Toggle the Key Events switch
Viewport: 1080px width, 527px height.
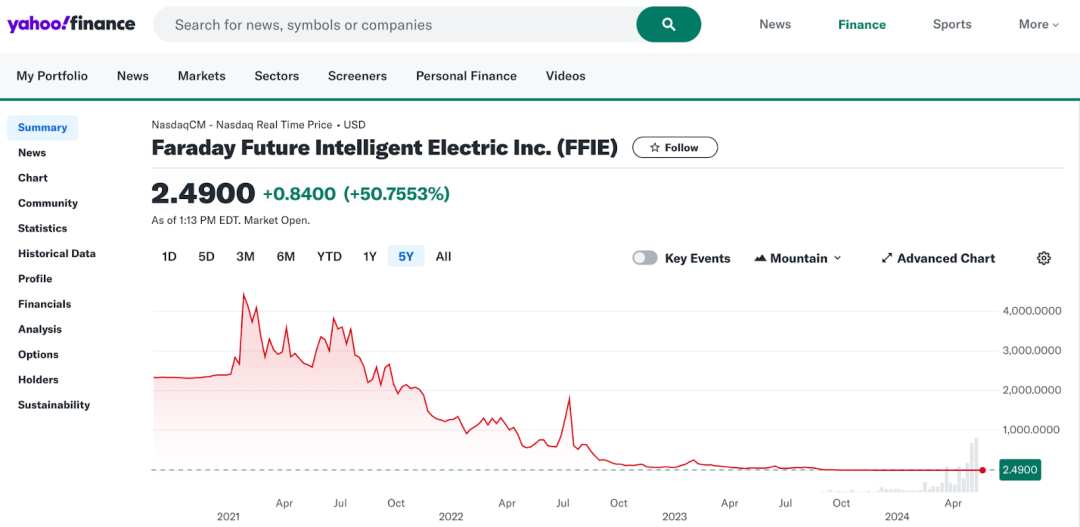point(645,258)
